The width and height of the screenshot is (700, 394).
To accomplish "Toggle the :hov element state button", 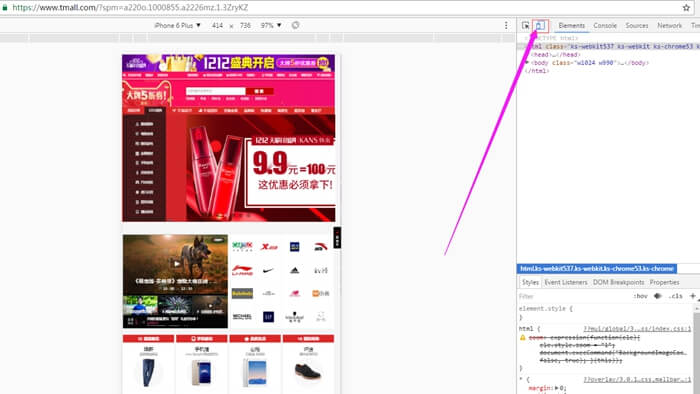I will click(x=640, y=296).
